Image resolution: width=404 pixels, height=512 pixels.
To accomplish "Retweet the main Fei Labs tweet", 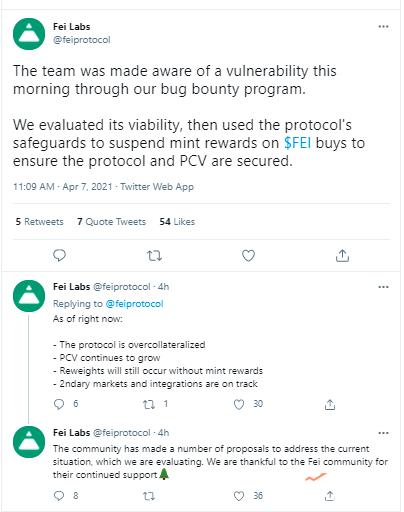I will click(154, 256).
